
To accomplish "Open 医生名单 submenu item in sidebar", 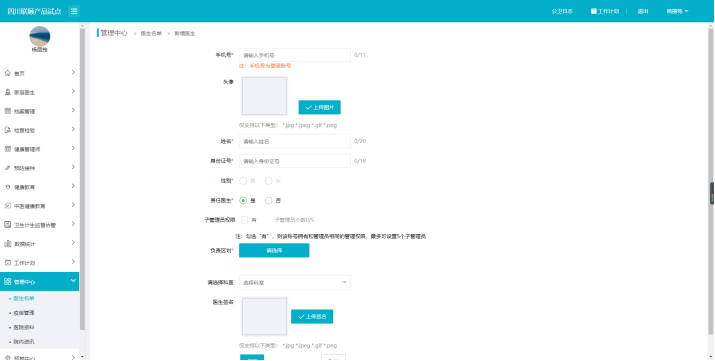I will tap(24, 299).
